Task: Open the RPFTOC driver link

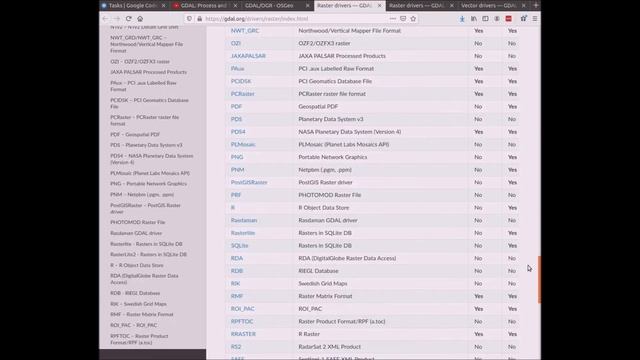Action: coord(242,322)
